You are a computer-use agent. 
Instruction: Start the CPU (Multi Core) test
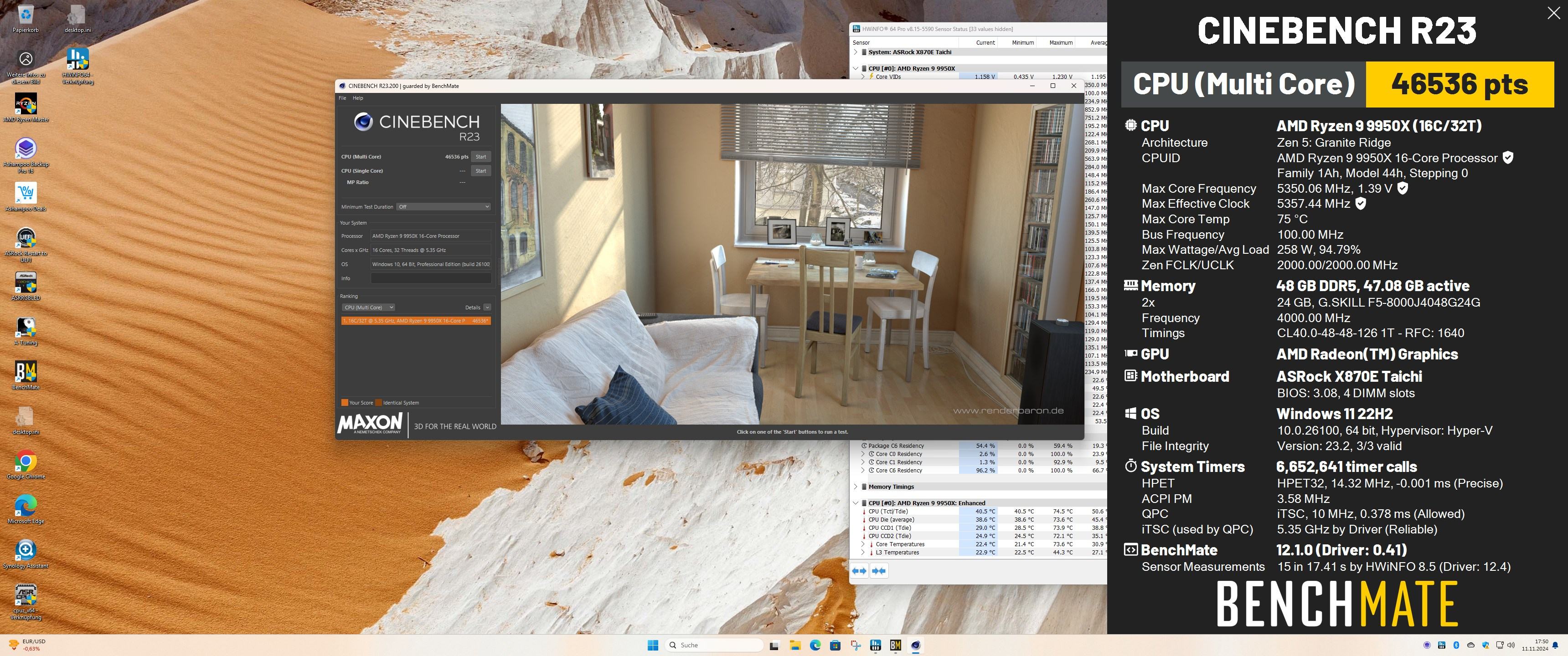click(481, 157)
